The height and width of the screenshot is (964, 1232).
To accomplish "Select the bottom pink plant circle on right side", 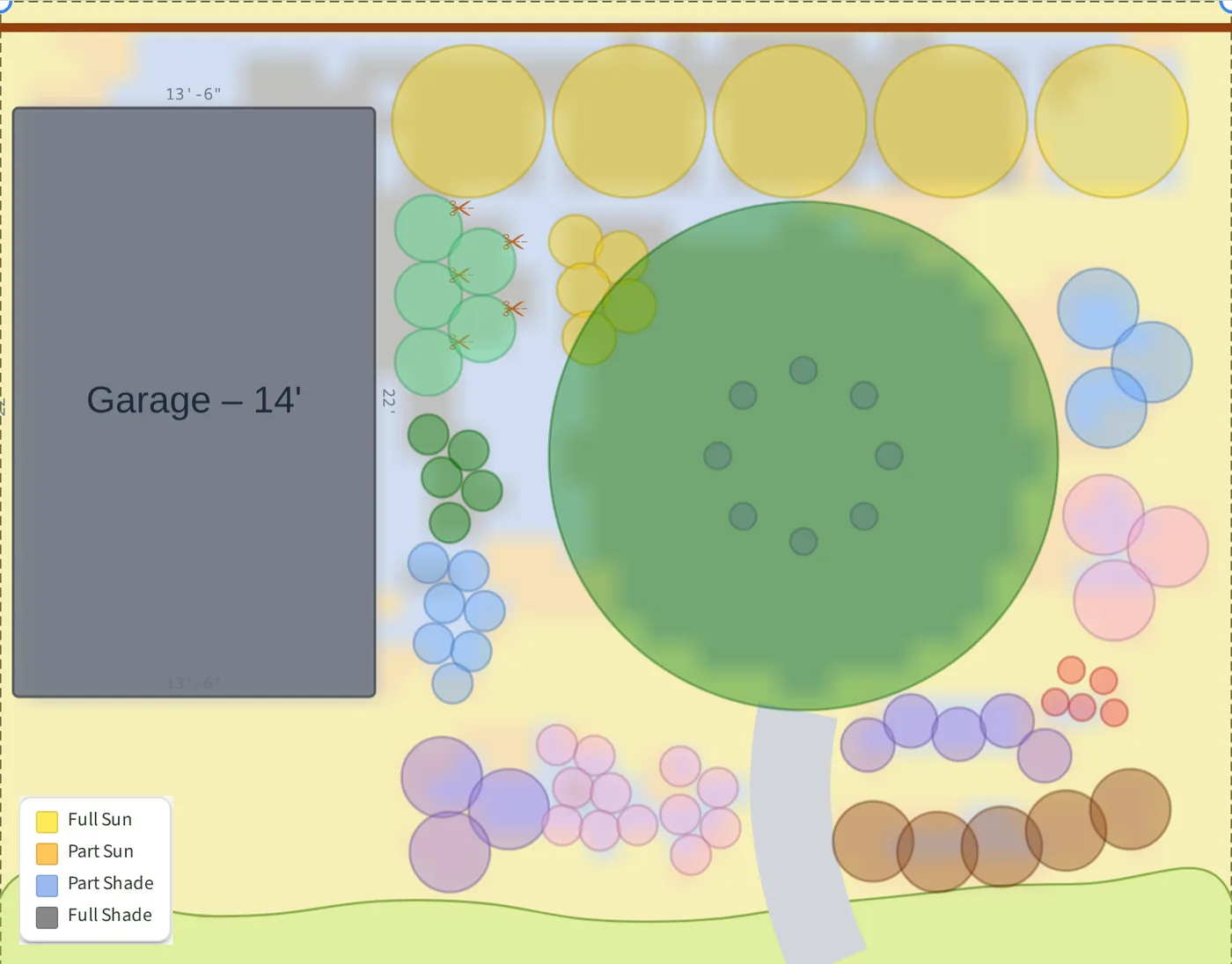I will coord(1114,601).
